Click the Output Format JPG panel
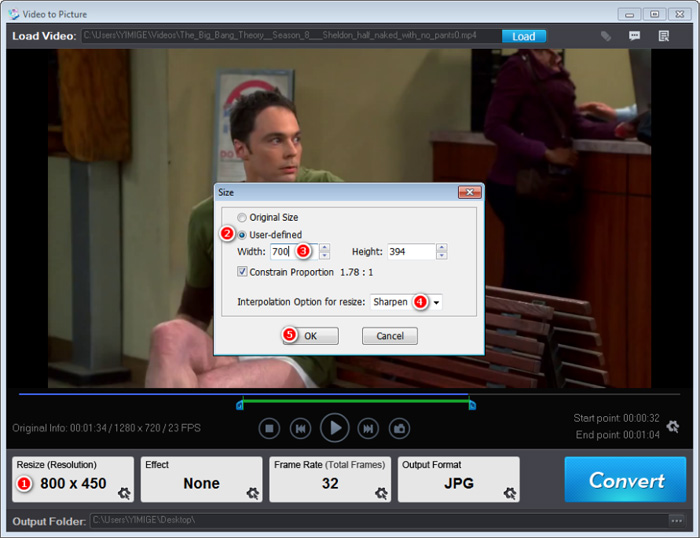This screenshot has height=538, width=700. pos(458,479)
